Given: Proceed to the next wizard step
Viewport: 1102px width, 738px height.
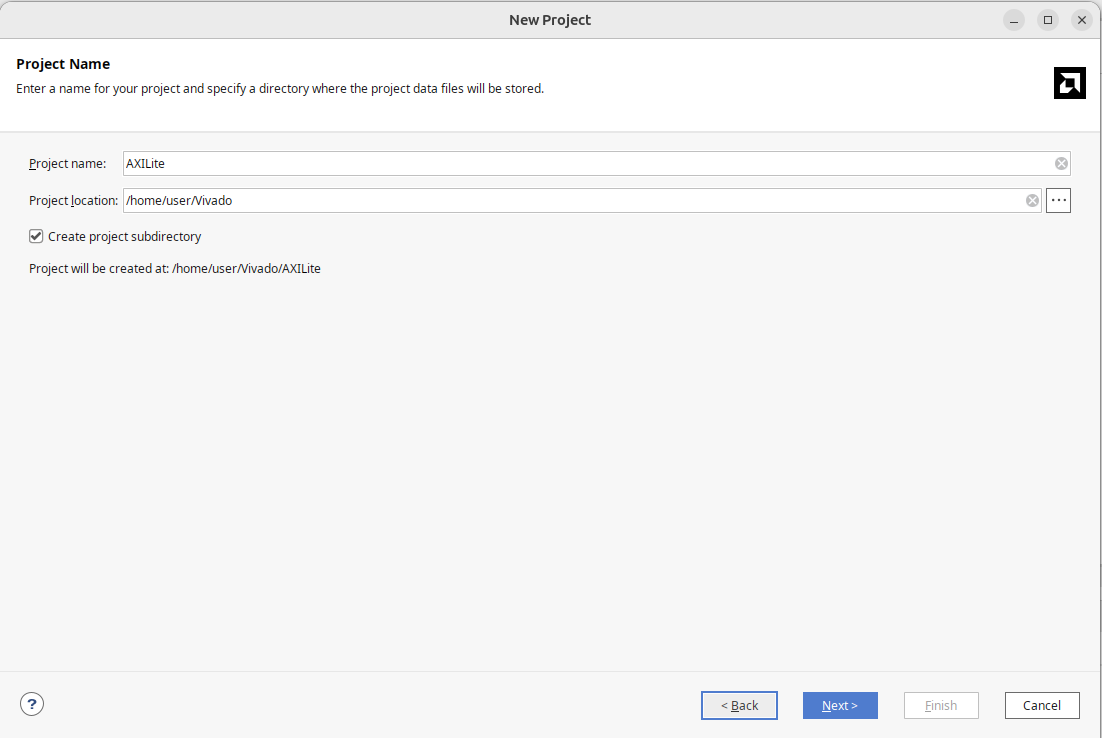Looking at the screenshot, I should pos(840,705).
